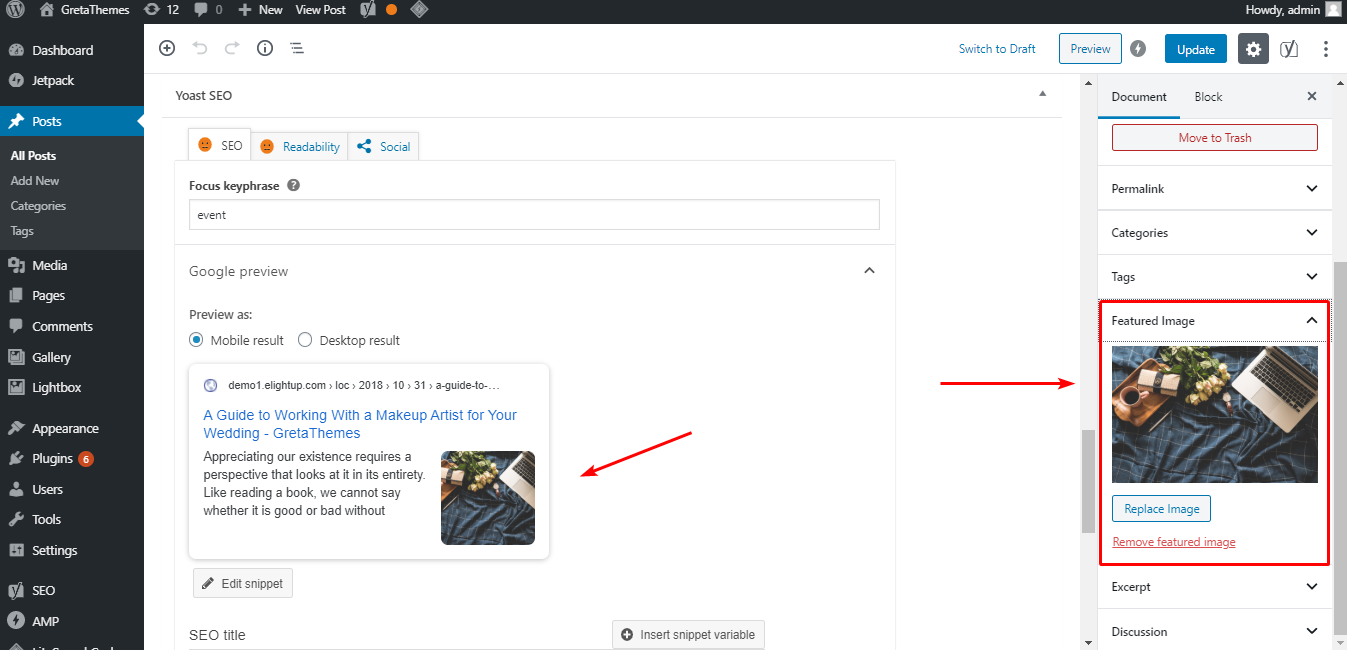Viewport: 1347px width, 650px height.
Task: Open block navigation list icon
Action: click(x=297, y=48)
